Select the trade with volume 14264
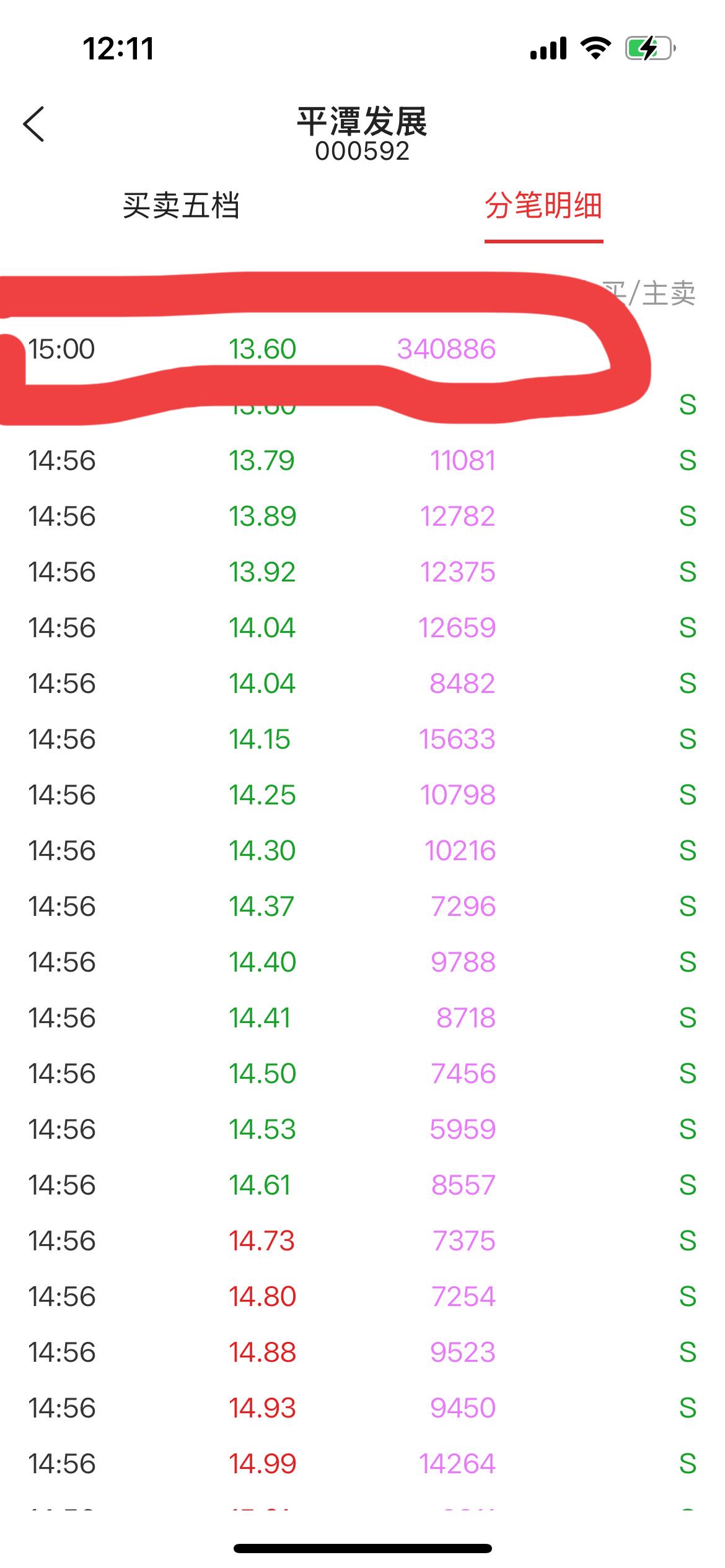725x1568 pixels. [362, 1464]
